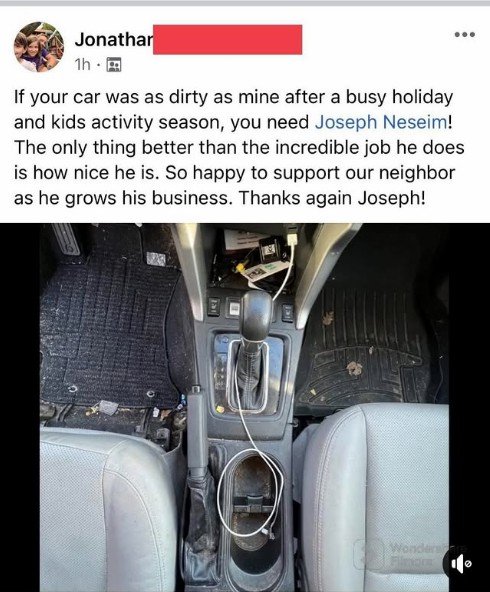
Task: Click the right grey seat cushion
Action: pos(376,495)
